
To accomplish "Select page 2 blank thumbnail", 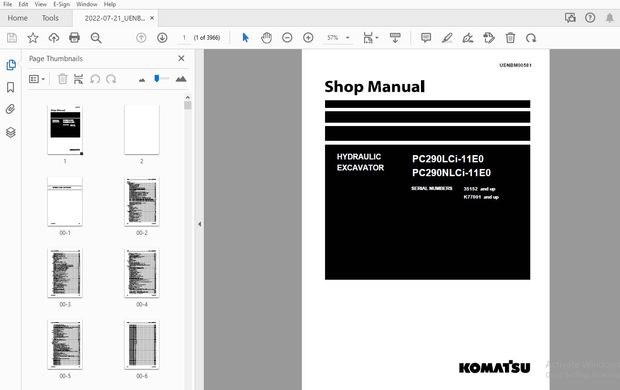I will pos(142,129).
